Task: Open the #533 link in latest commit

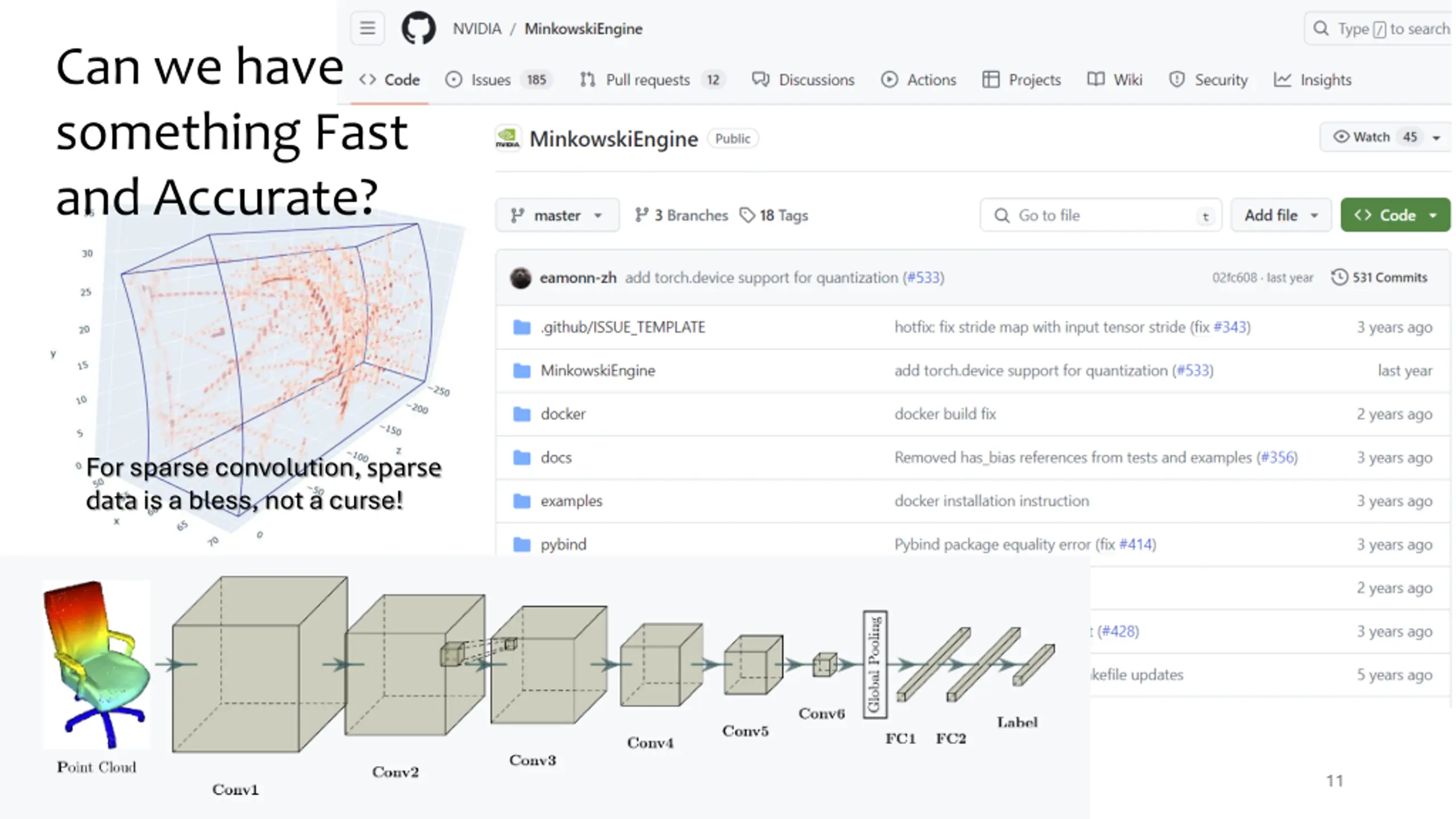Action: click(923, 278)
